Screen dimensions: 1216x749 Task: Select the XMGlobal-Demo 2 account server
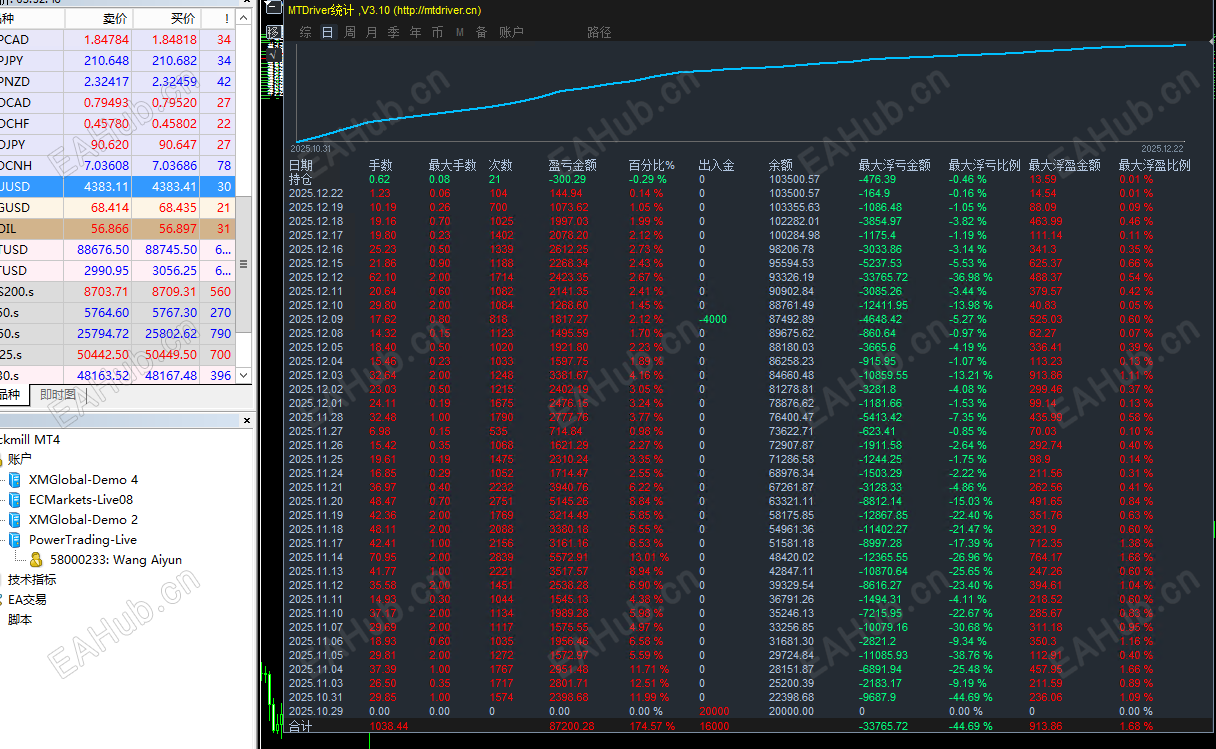[x=83, y=520]
